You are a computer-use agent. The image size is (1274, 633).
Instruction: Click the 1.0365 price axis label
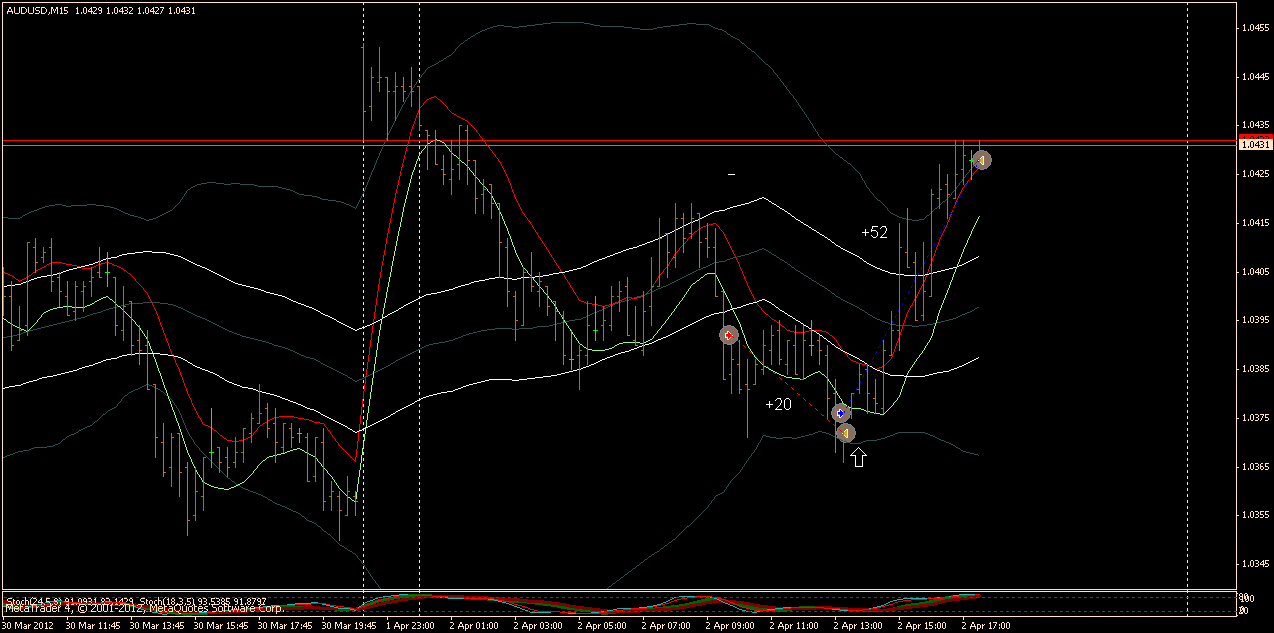tap(1254, 467)
